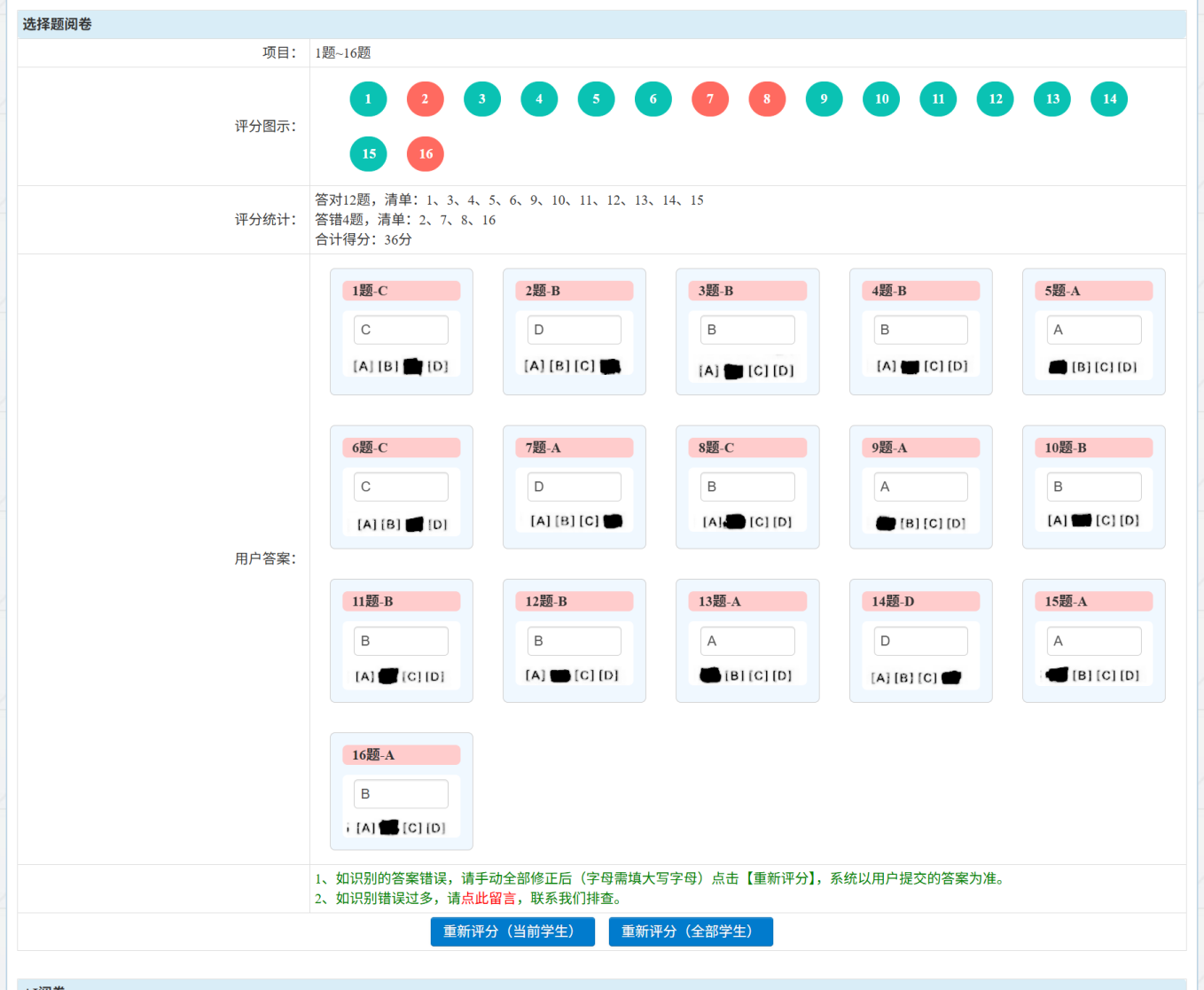Click the answer field of question 7
The image size is (1204, 990).
[x=574, y=487]
